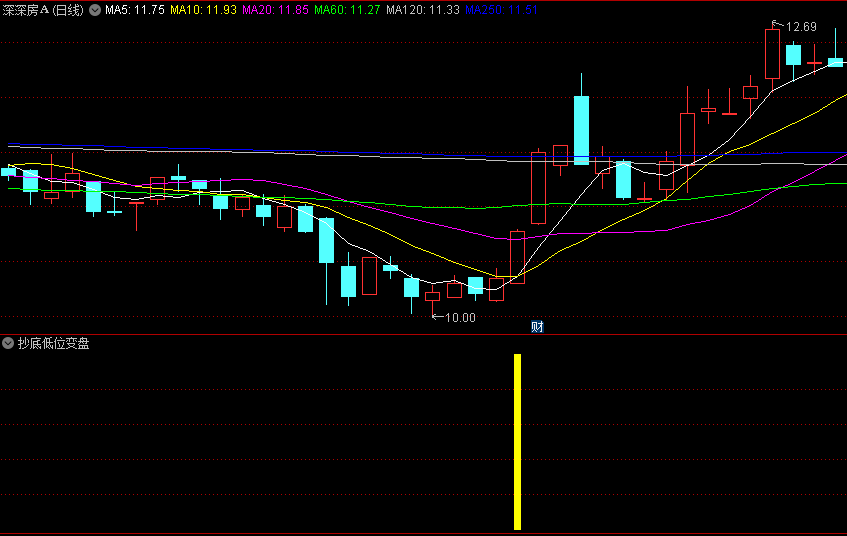This screenshot has width=847, height=536.
Task: Click the red candlestick at the 12.69 high
Action: pyautogui.click(x=772, y=54)
